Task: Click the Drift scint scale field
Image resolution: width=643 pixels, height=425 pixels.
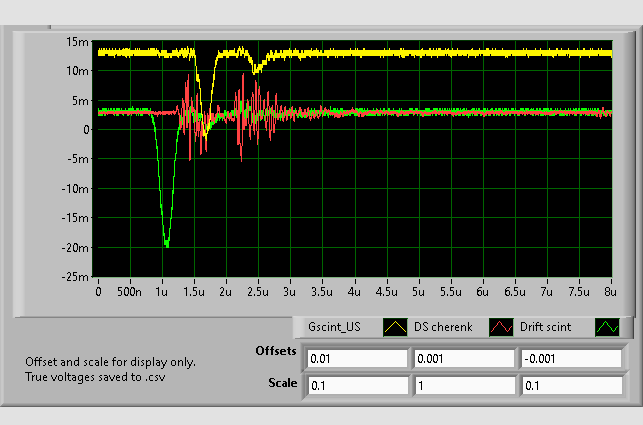Action: click(570, 385)
